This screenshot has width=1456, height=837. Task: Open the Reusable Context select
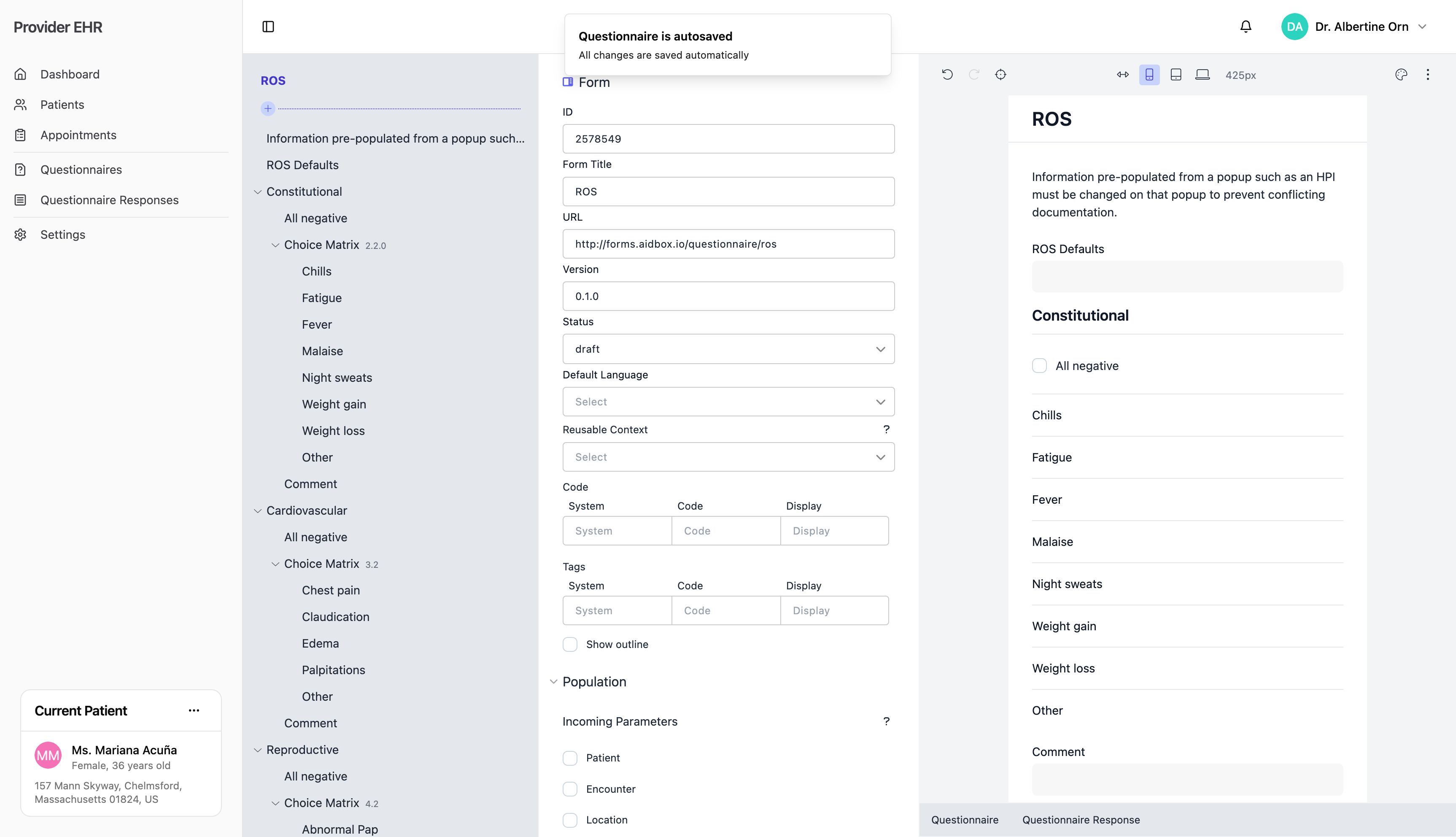click(x=728, y=457)
